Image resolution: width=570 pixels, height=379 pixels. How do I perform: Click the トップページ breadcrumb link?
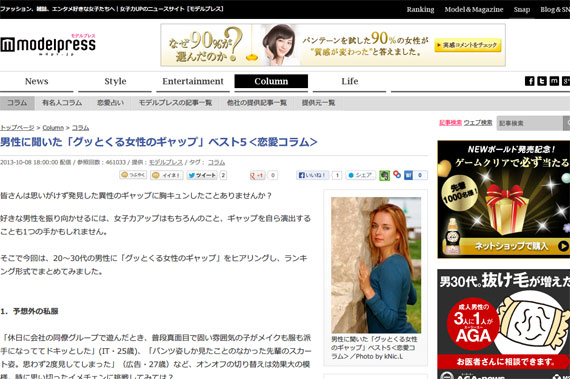17,128
